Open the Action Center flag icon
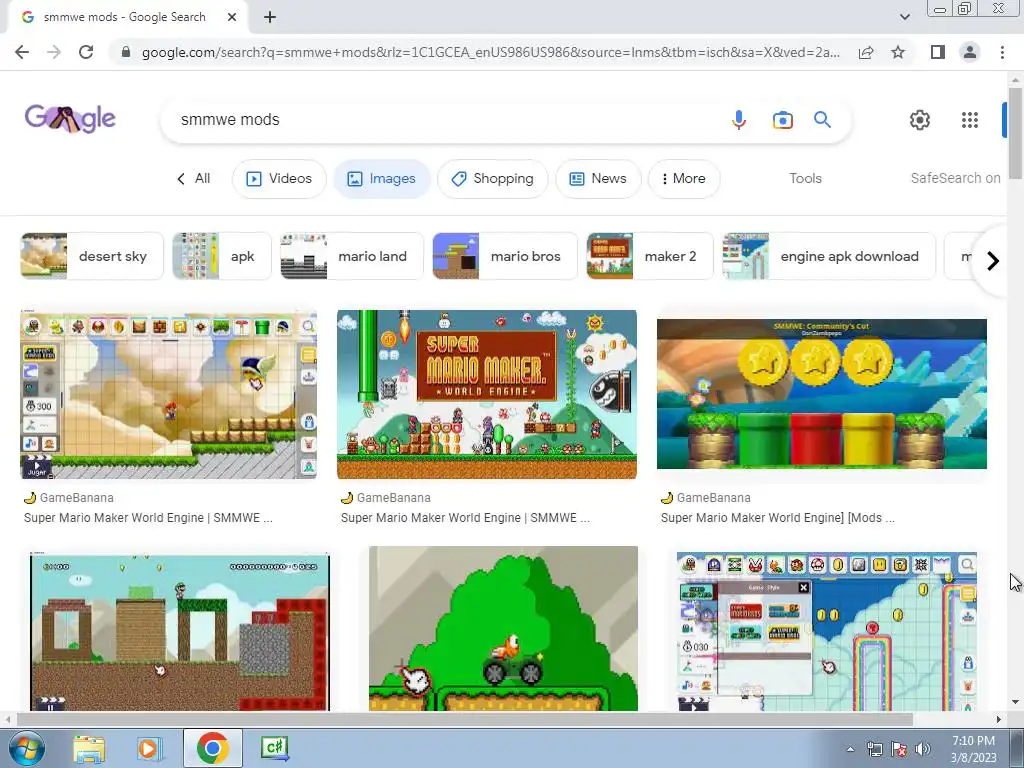 (x=899, y=749)
